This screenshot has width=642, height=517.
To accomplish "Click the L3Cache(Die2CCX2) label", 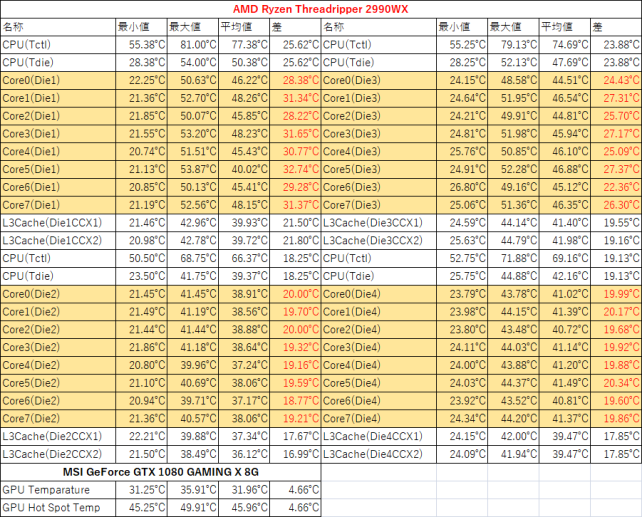I will 58,454.
